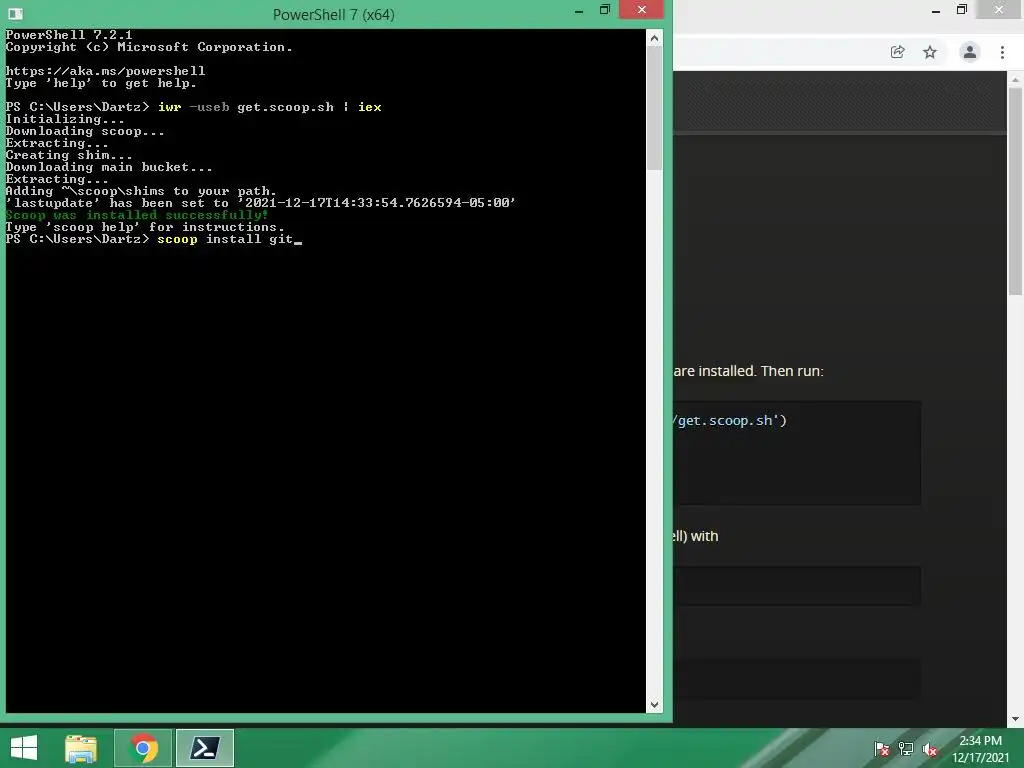Image resolution: width=1024 pixels, height=768 pixels.
Task: Minimize the Chrome window
Action: coord(936,11)
